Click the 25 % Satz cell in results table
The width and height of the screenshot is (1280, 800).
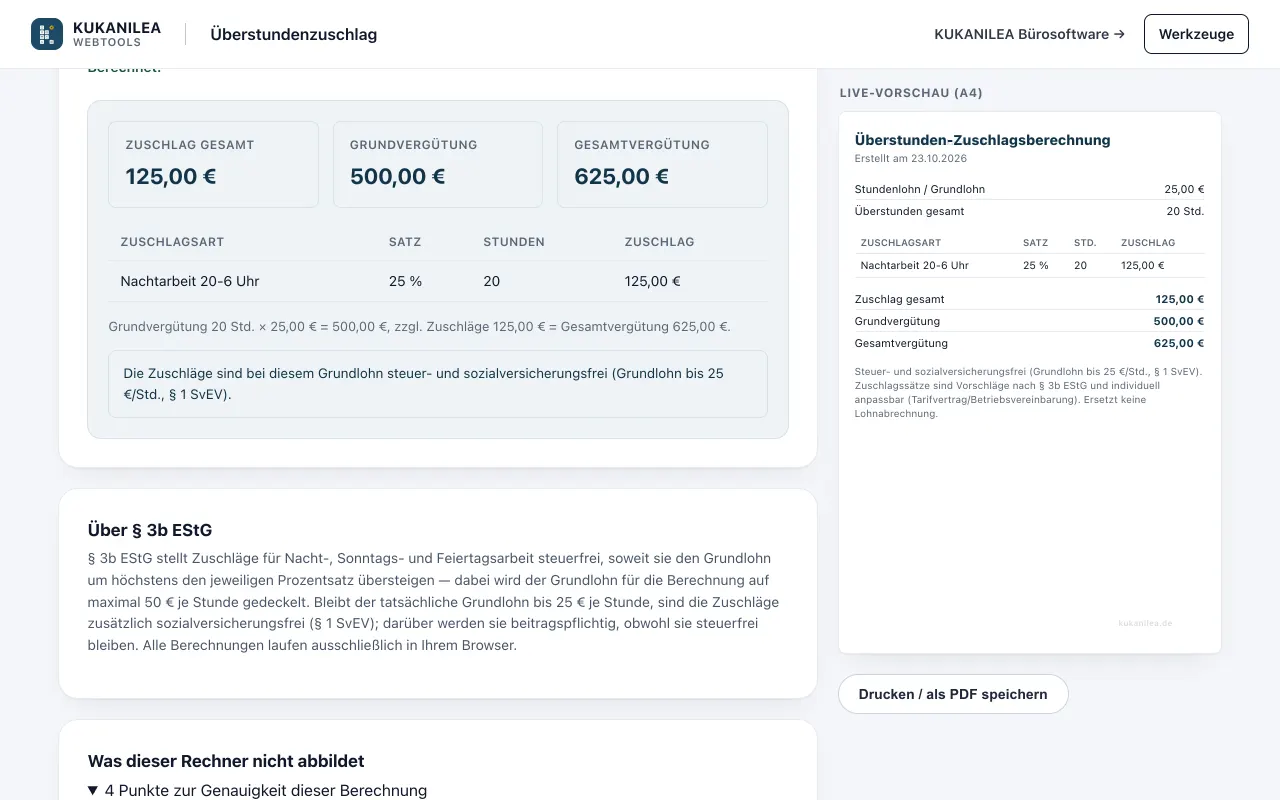tap(405, 281)
